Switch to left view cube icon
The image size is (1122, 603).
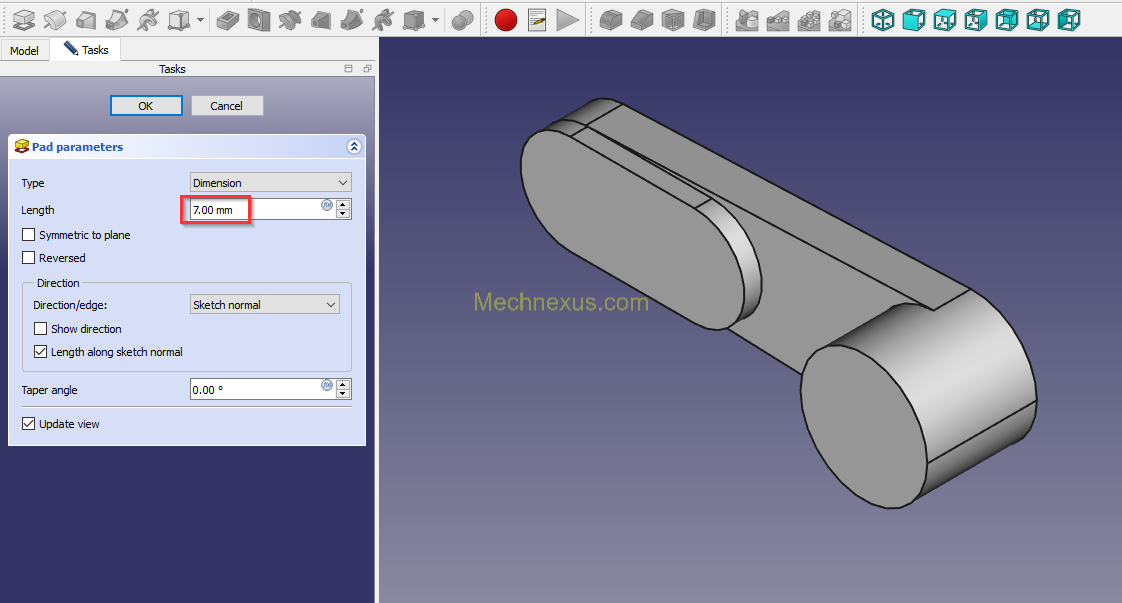(x=1069, y=20)
